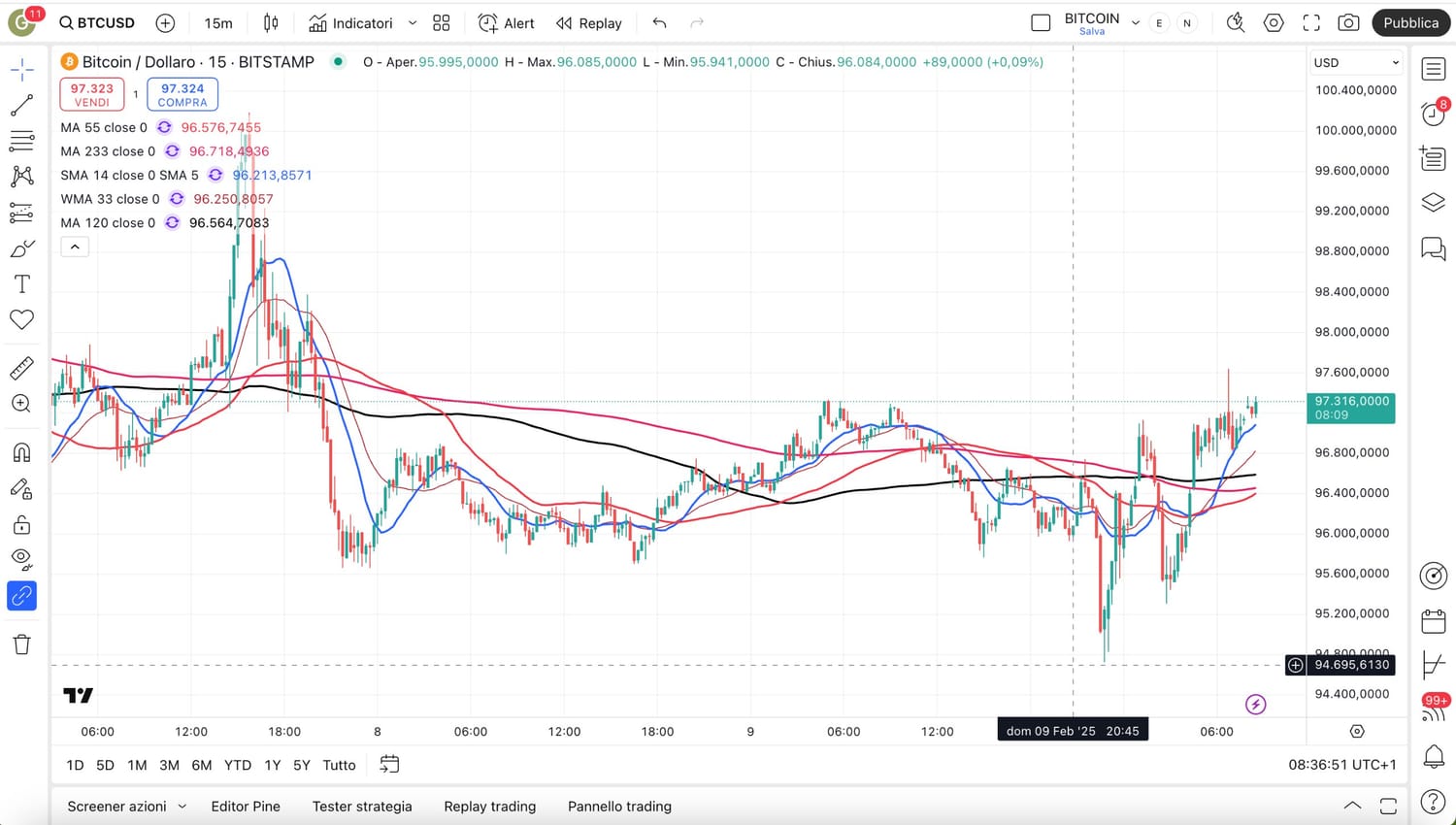The image size is (1456, 825).
Task: Toggle the N badge in top bar
Action: (x=1187, y=23)
